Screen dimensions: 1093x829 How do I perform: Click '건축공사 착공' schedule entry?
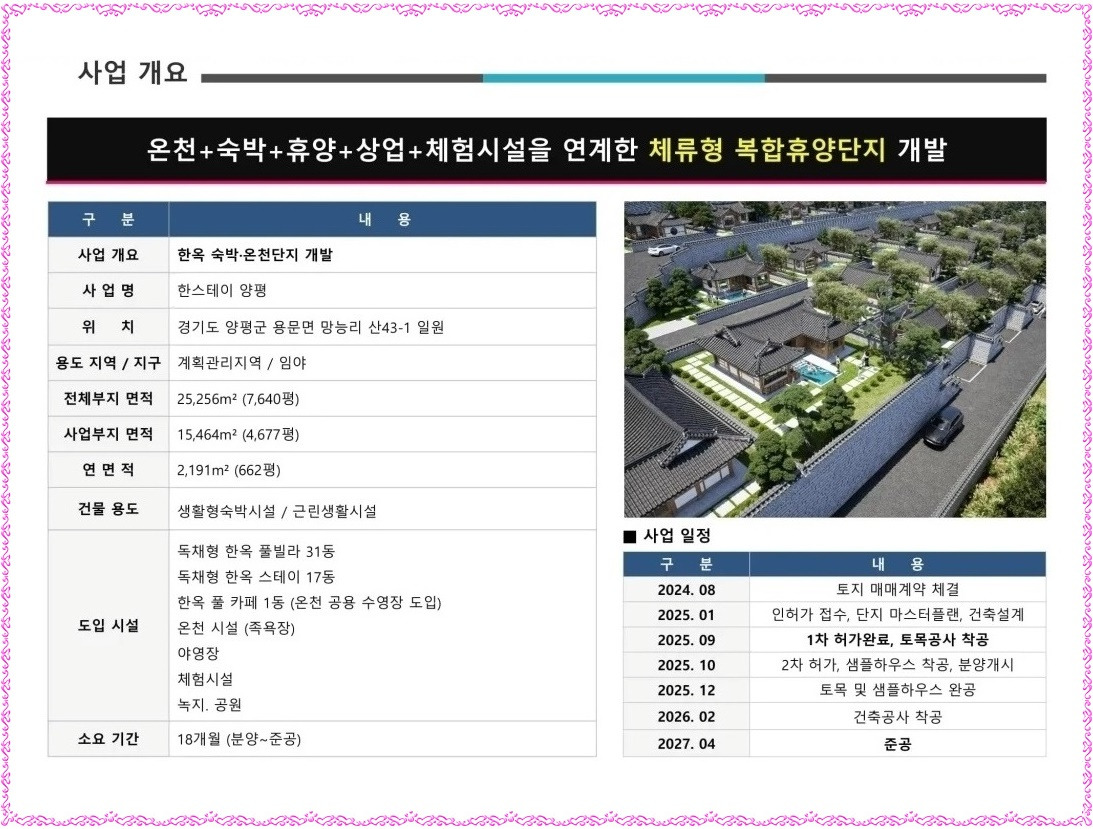897,717
